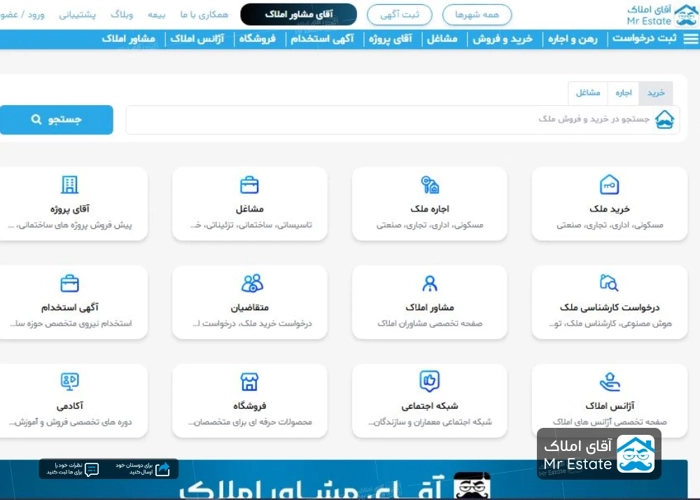The image size is (700, 500).
Task: Click the درخواست کارشناسی ملک card title
Action: pyautogui.click(x=609, y=307)
